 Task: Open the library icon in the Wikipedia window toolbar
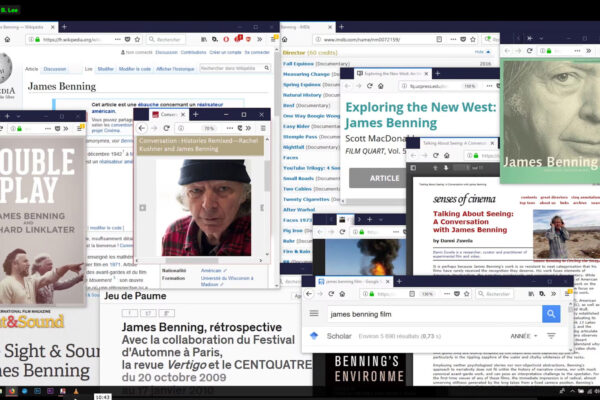[x=204, y=39]
